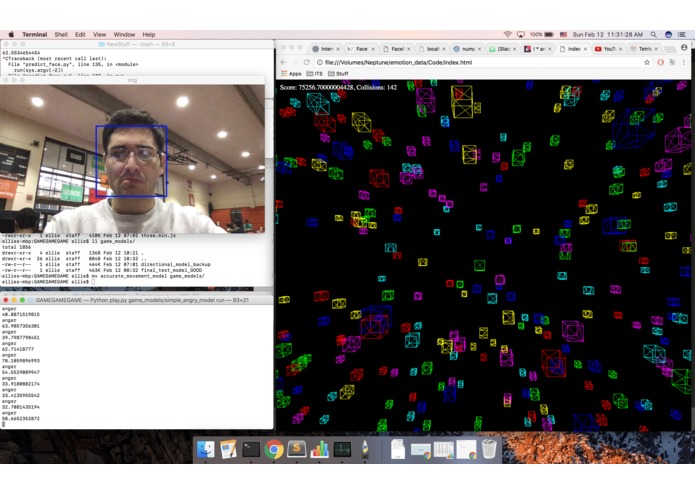Open Siri from the menu bar
This screenshot has height=494, width=695.
668,35
